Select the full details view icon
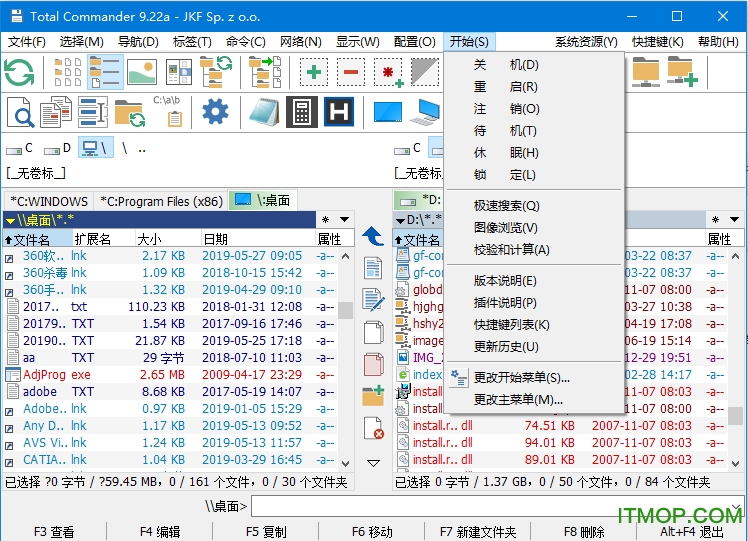This screenshot has height=541, width=748. point(105,73)
